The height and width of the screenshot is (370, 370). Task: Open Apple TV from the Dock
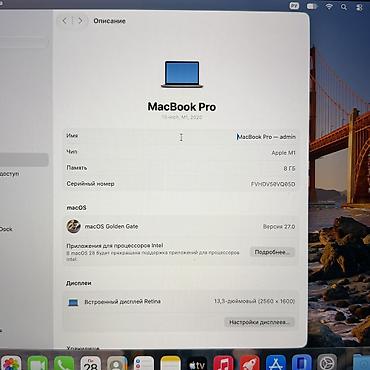click(x=197, y=363)
